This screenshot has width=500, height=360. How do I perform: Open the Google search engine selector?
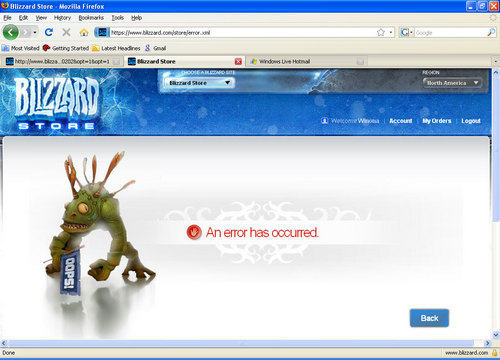tap(407, 32)
